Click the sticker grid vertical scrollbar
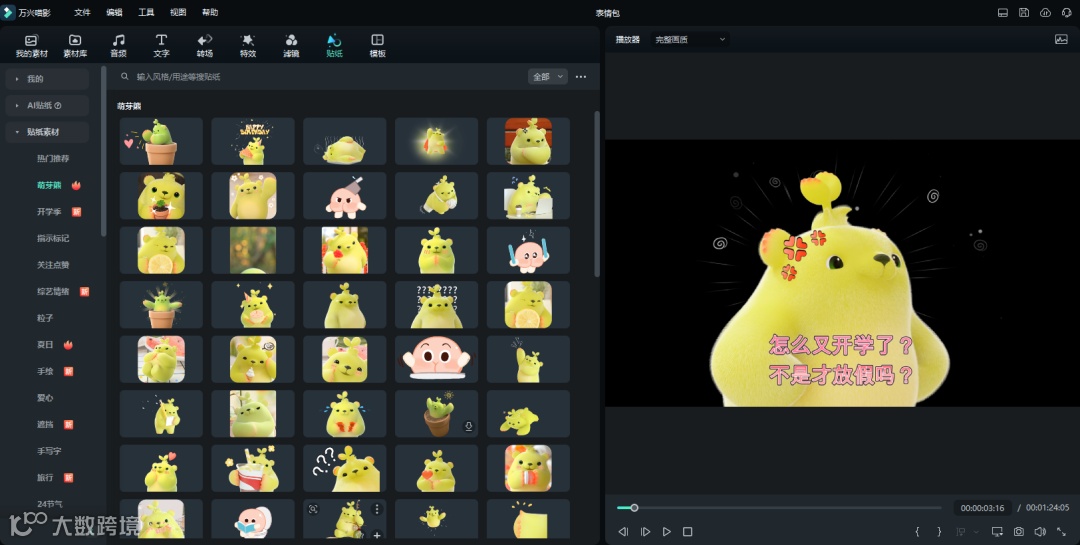The image size is (1080, 545). coord(596,194)
